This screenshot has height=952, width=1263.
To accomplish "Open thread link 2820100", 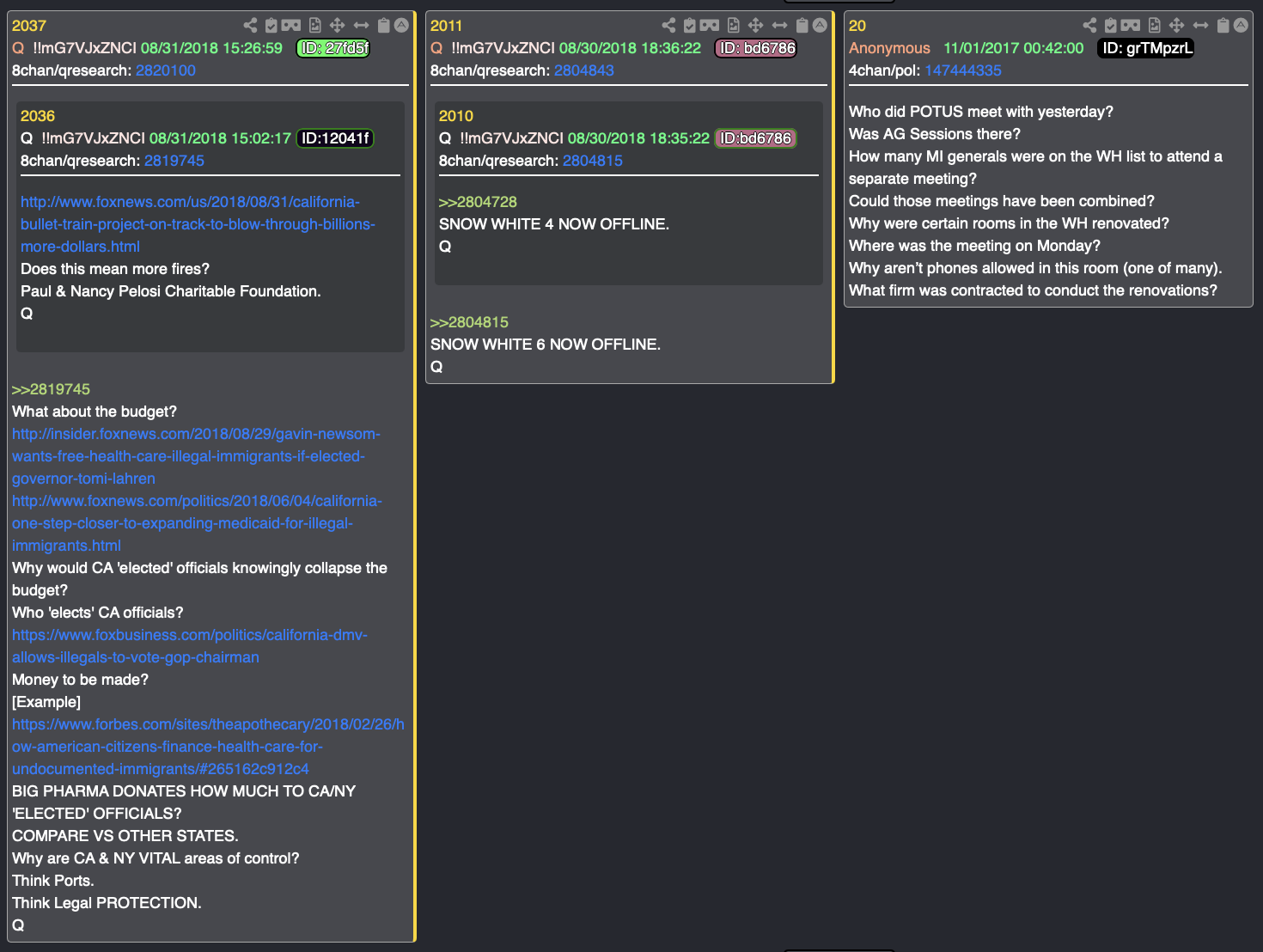I will point(166,70).
